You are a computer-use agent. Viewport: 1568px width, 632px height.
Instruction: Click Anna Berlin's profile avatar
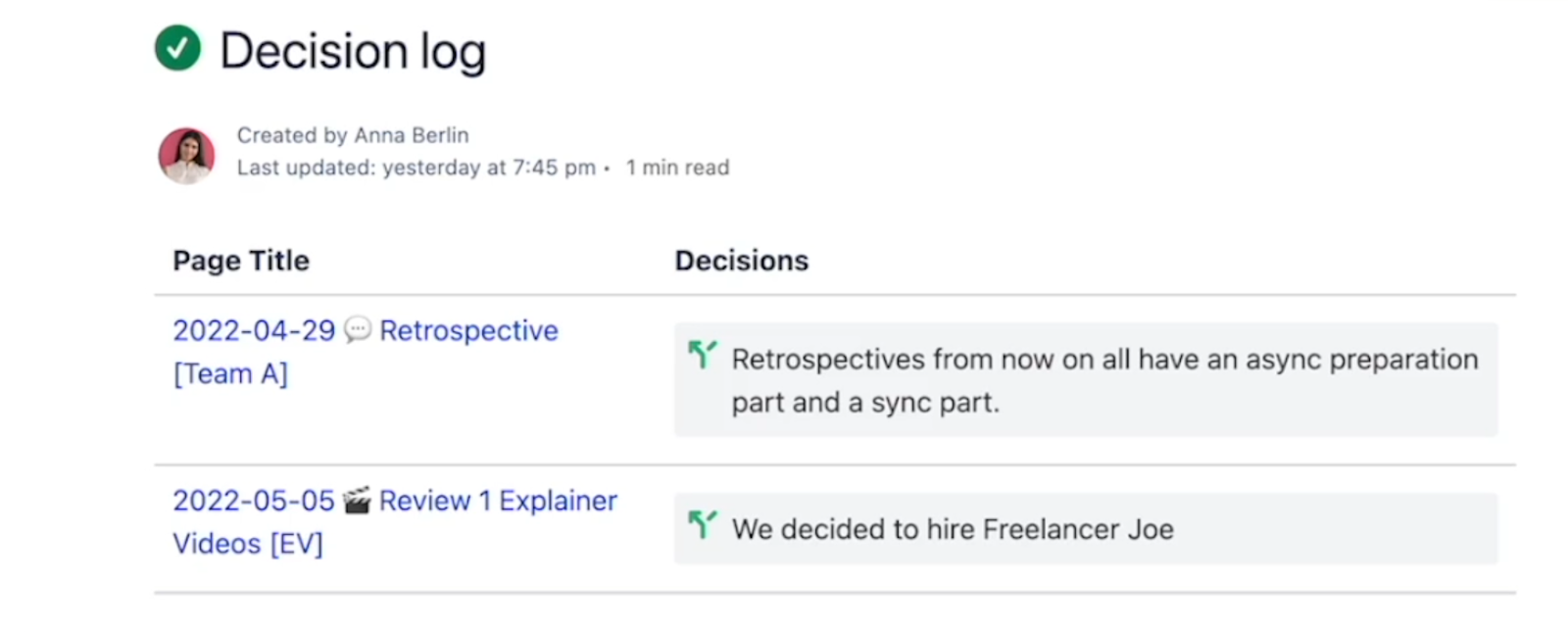[x=186, y=155]
